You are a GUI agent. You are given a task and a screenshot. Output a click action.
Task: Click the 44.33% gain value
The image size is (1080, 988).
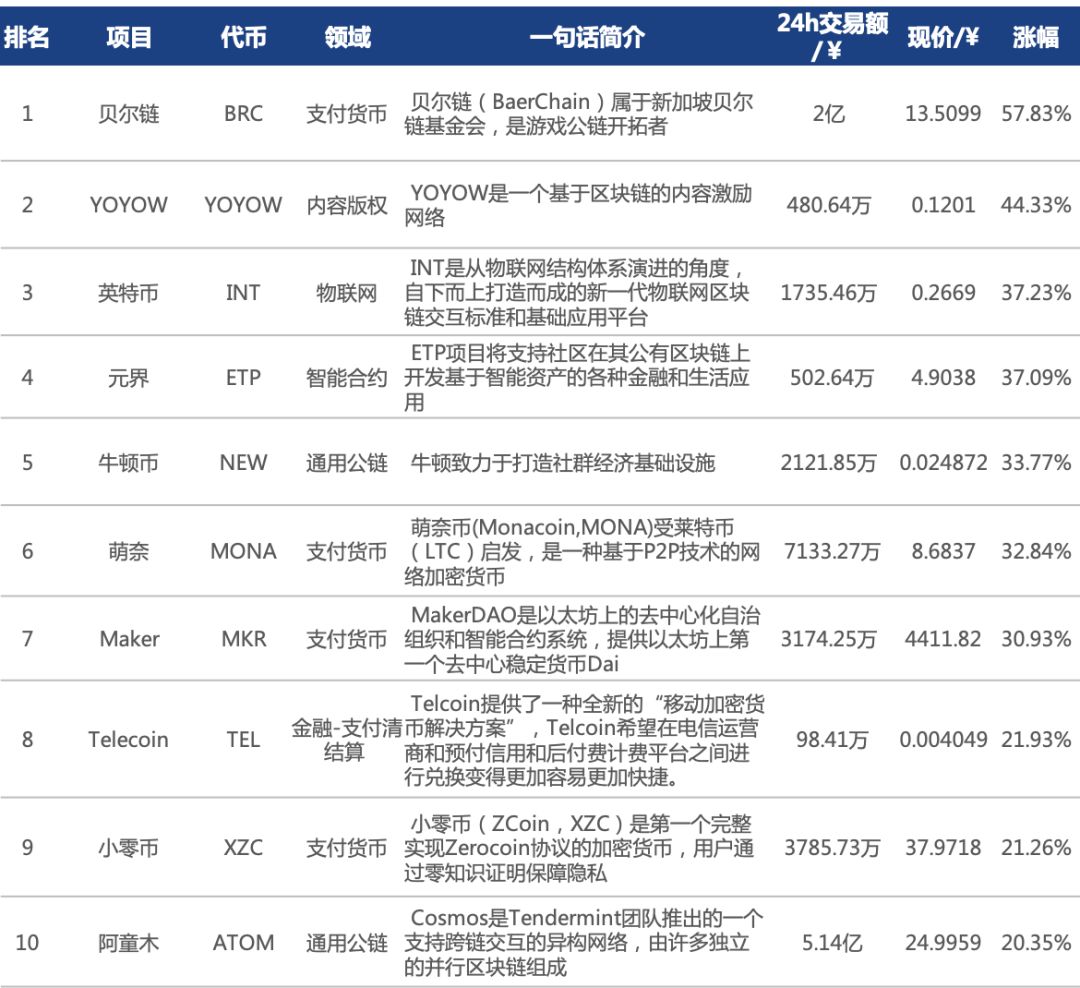pos(1036,205)
